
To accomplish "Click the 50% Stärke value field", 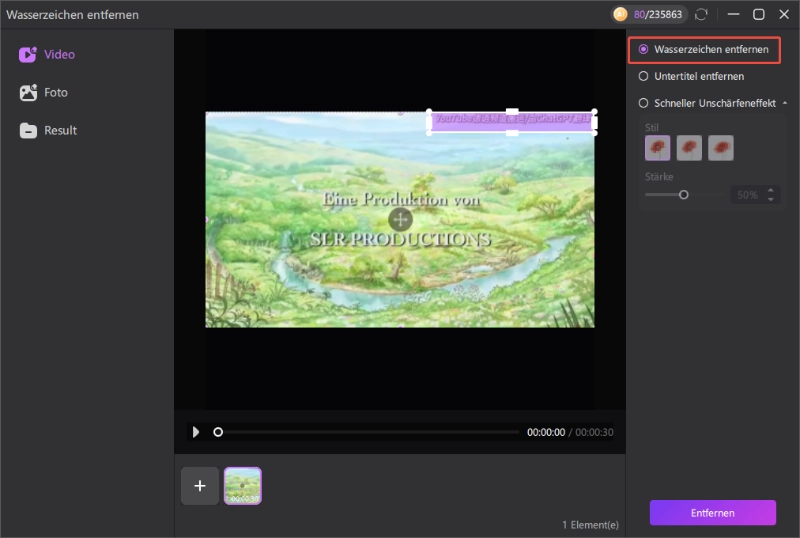I will [x=747, y=194].
